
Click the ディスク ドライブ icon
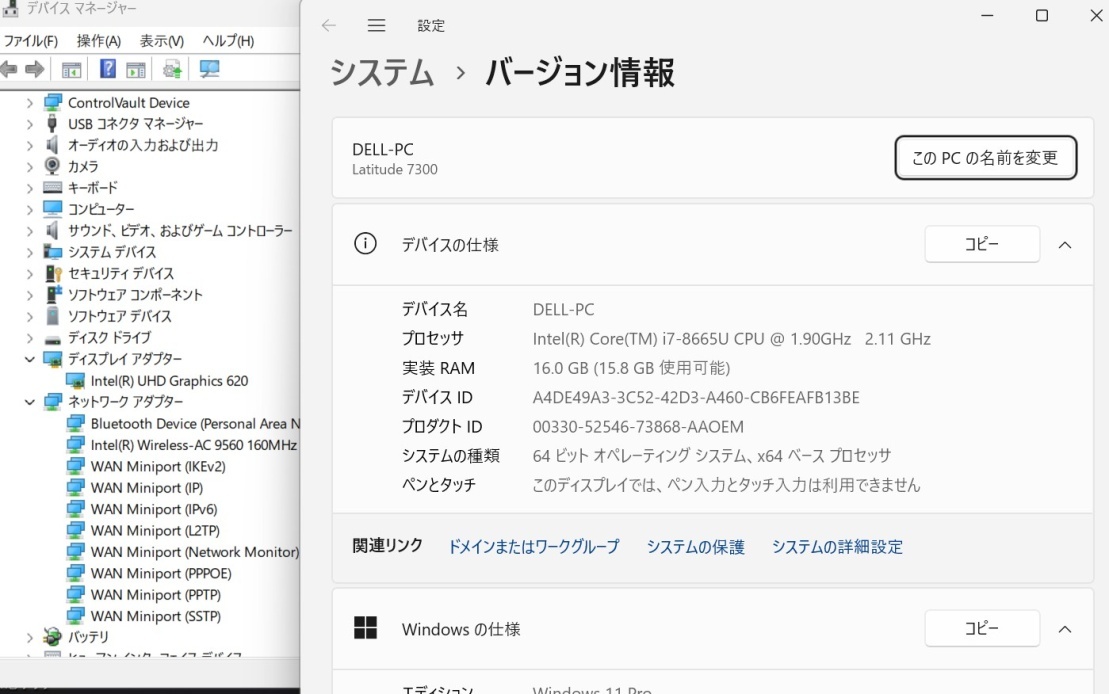point(52,339)
